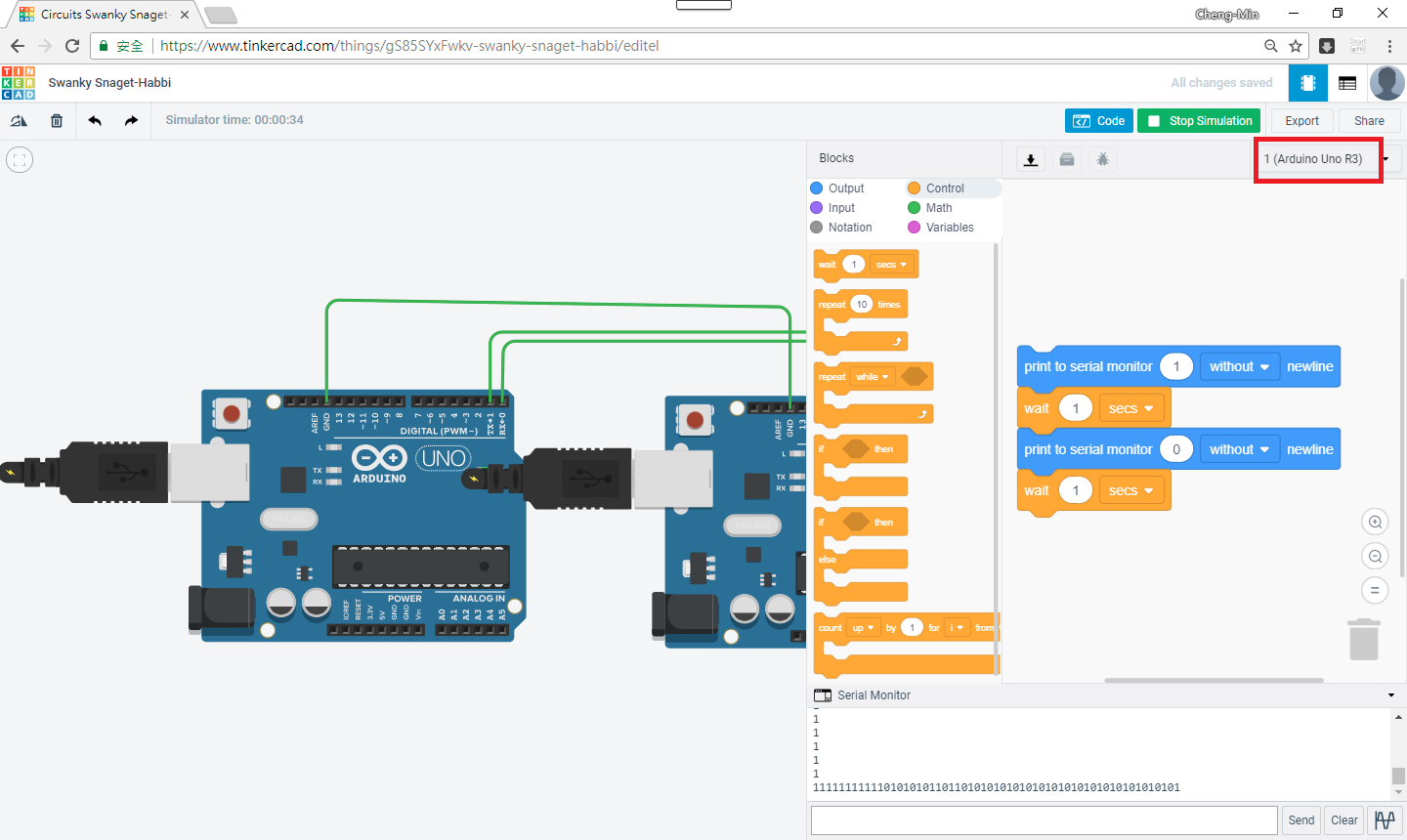Click the zoom-to-fit icon on the canvas
Viewport: 1407px width, 840px height.
point(19,158)
